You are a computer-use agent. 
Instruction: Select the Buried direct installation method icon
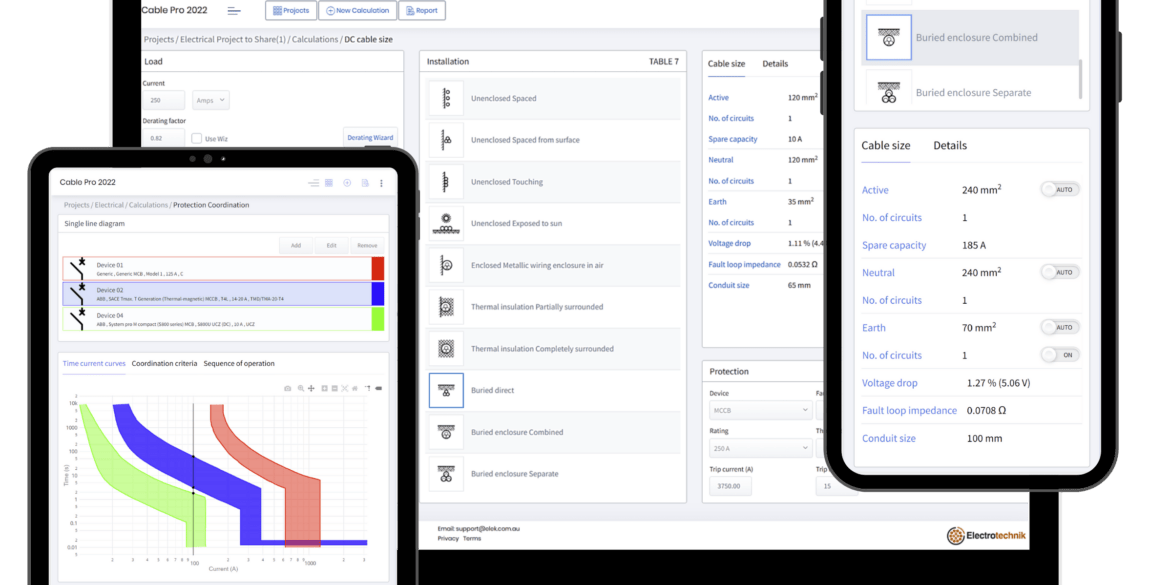click(445, 390)
